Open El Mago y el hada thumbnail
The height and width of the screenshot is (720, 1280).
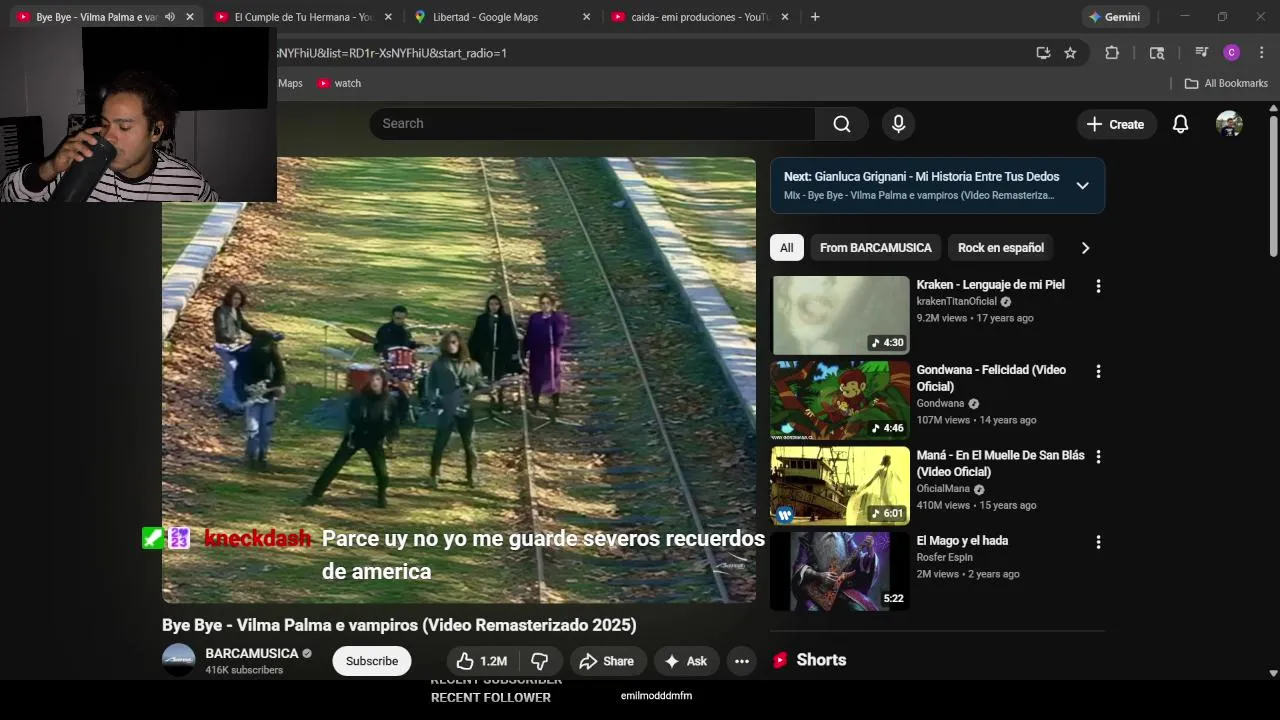pos(840,571)
